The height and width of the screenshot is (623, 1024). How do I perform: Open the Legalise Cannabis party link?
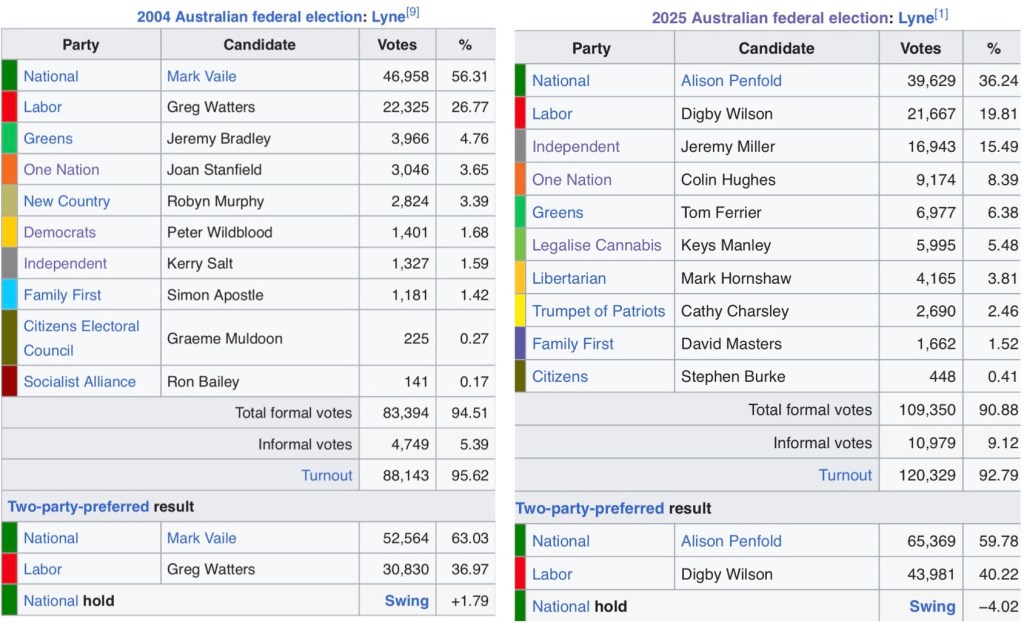[596, 245]
